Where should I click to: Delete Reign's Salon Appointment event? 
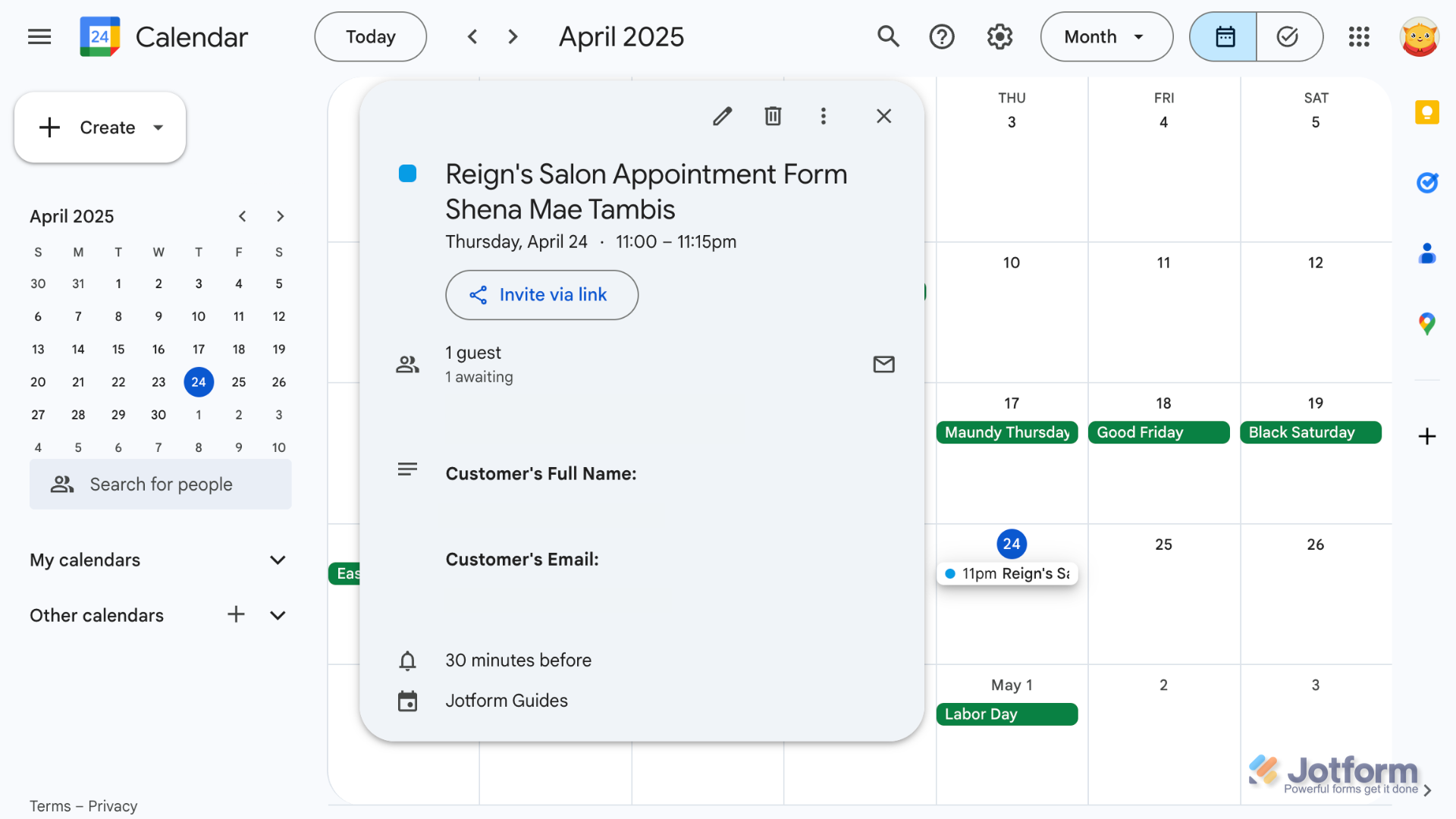click(x=773, y=115)
